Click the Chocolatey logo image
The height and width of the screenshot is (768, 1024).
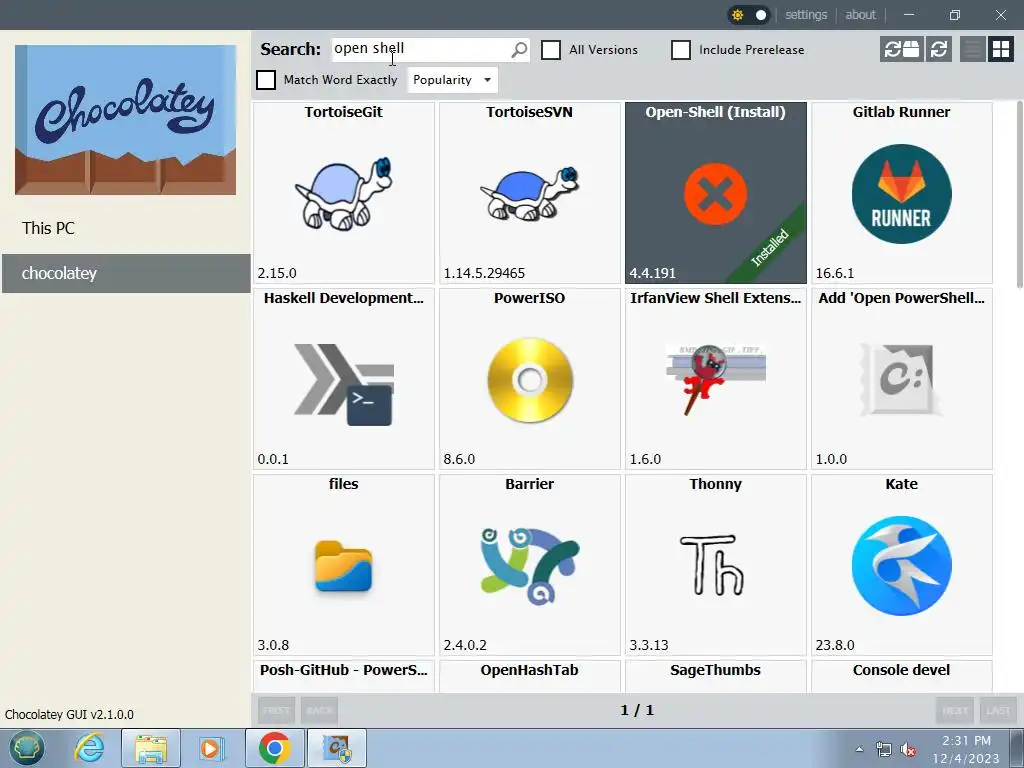coord(125,120)
